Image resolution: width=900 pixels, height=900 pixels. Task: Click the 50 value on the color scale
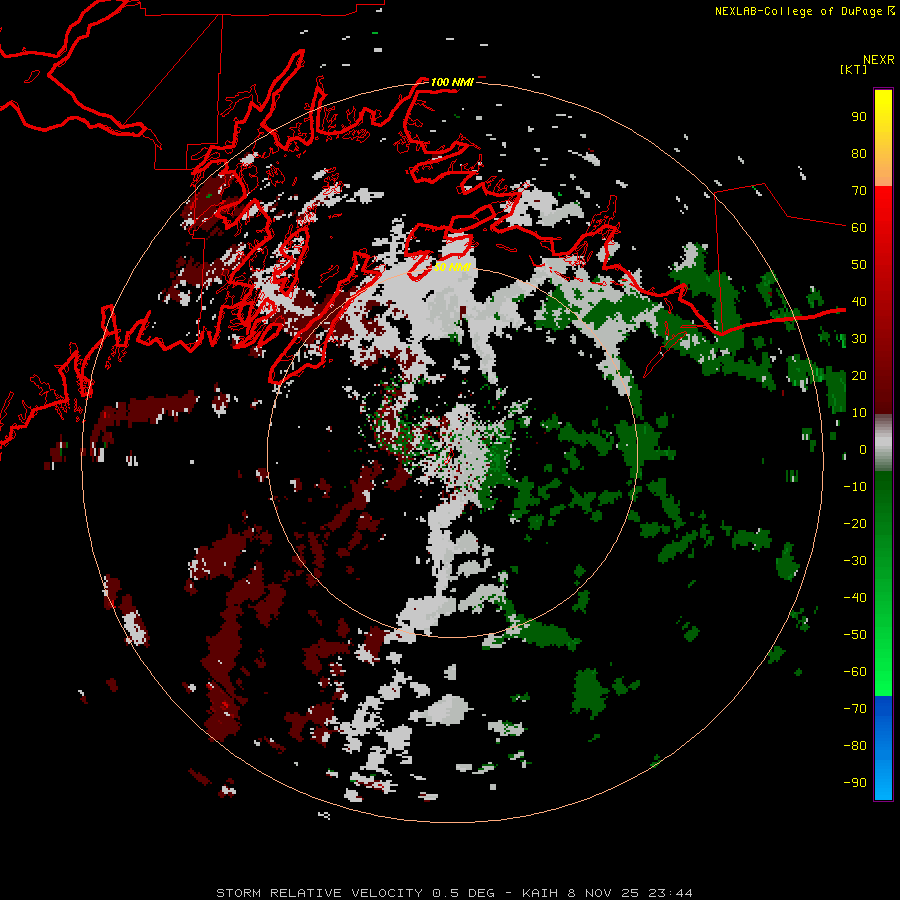pyautogui.click(x=859, y=265)
